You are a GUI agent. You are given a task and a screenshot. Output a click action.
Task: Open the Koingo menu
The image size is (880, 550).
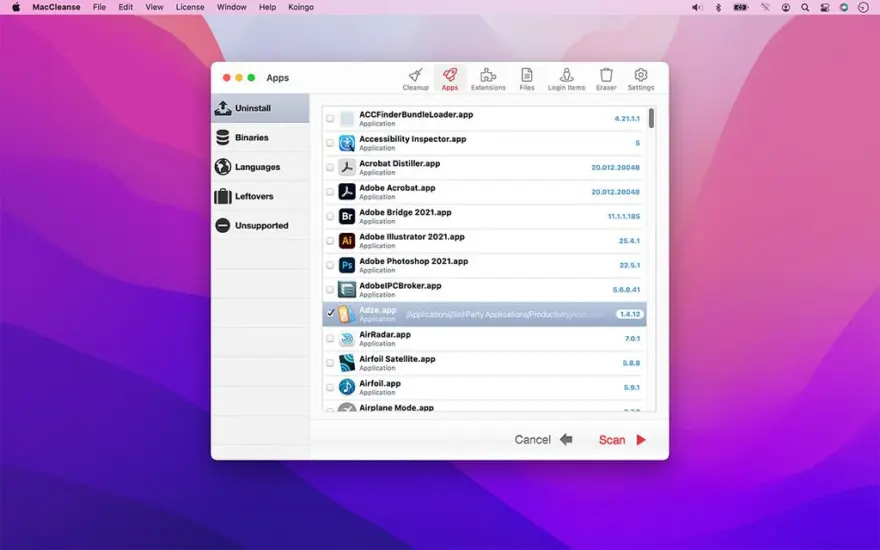pyautogui.click(x=301, y=7)
